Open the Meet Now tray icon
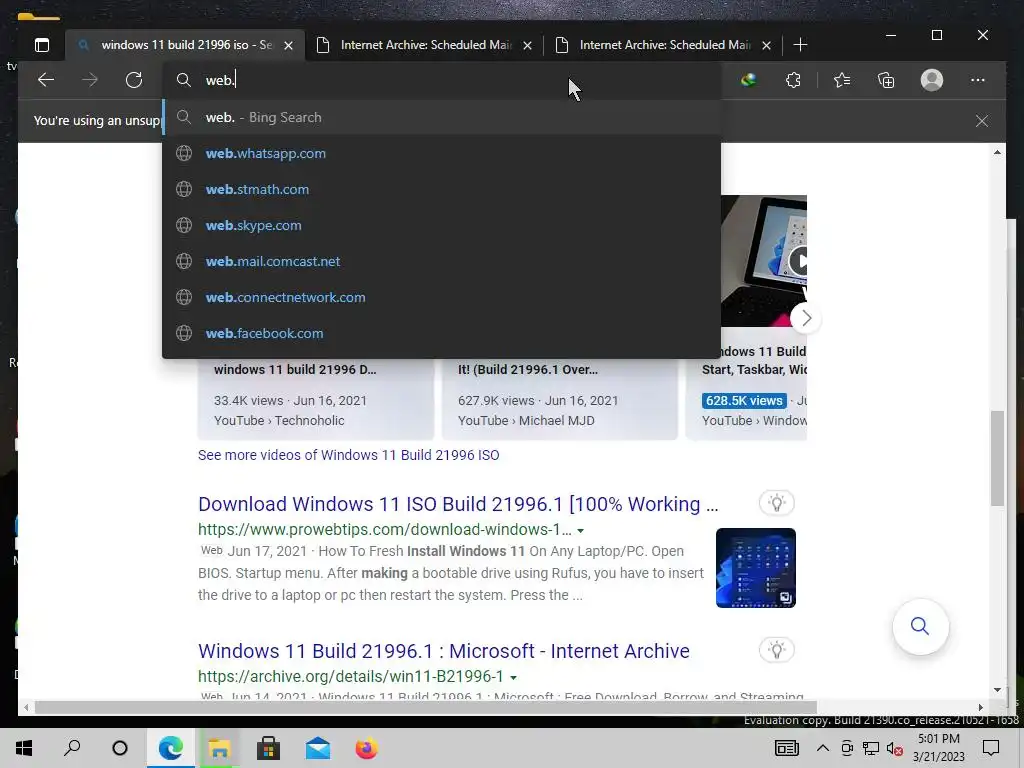Image resolution: width=1024 pixels, height=768 pixels. [x=847, y=748]
